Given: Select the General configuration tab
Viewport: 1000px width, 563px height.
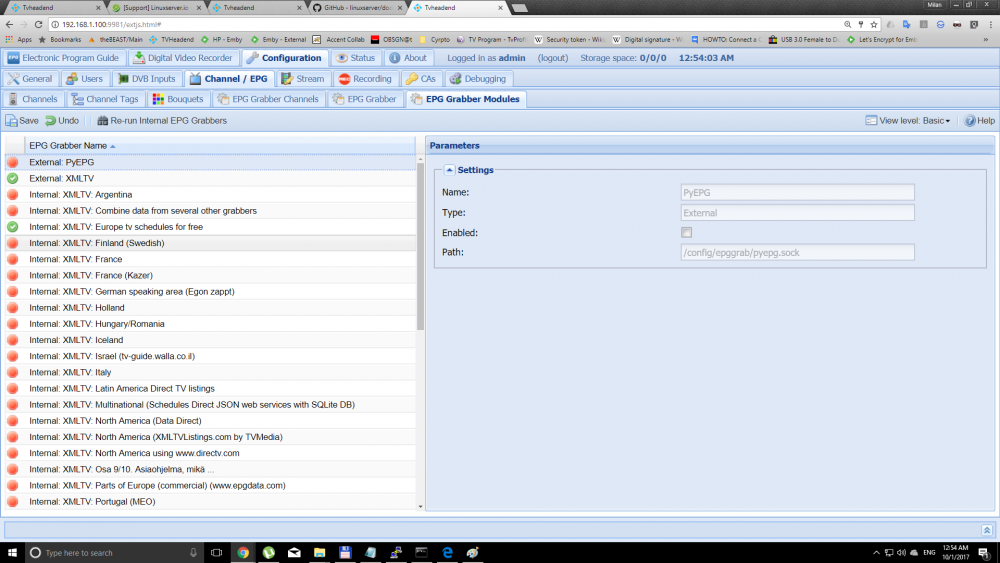Looking at the screenshot, I should pyautogui.click(x=30, y=78).
